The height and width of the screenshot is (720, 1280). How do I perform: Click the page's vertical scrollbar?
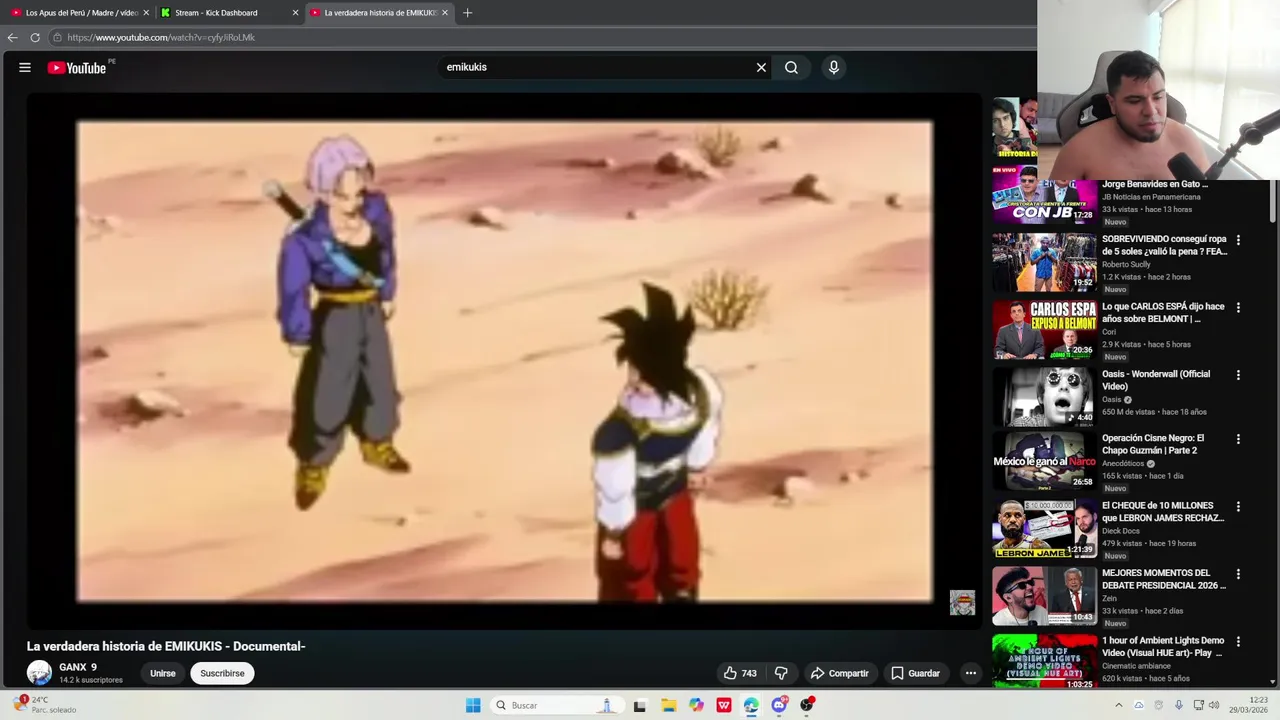(1273, 200)
